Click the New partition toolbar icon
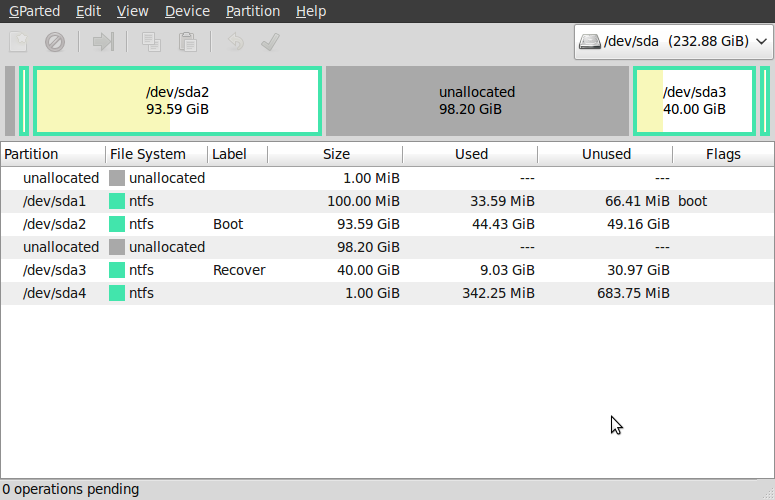 [18, 42]
